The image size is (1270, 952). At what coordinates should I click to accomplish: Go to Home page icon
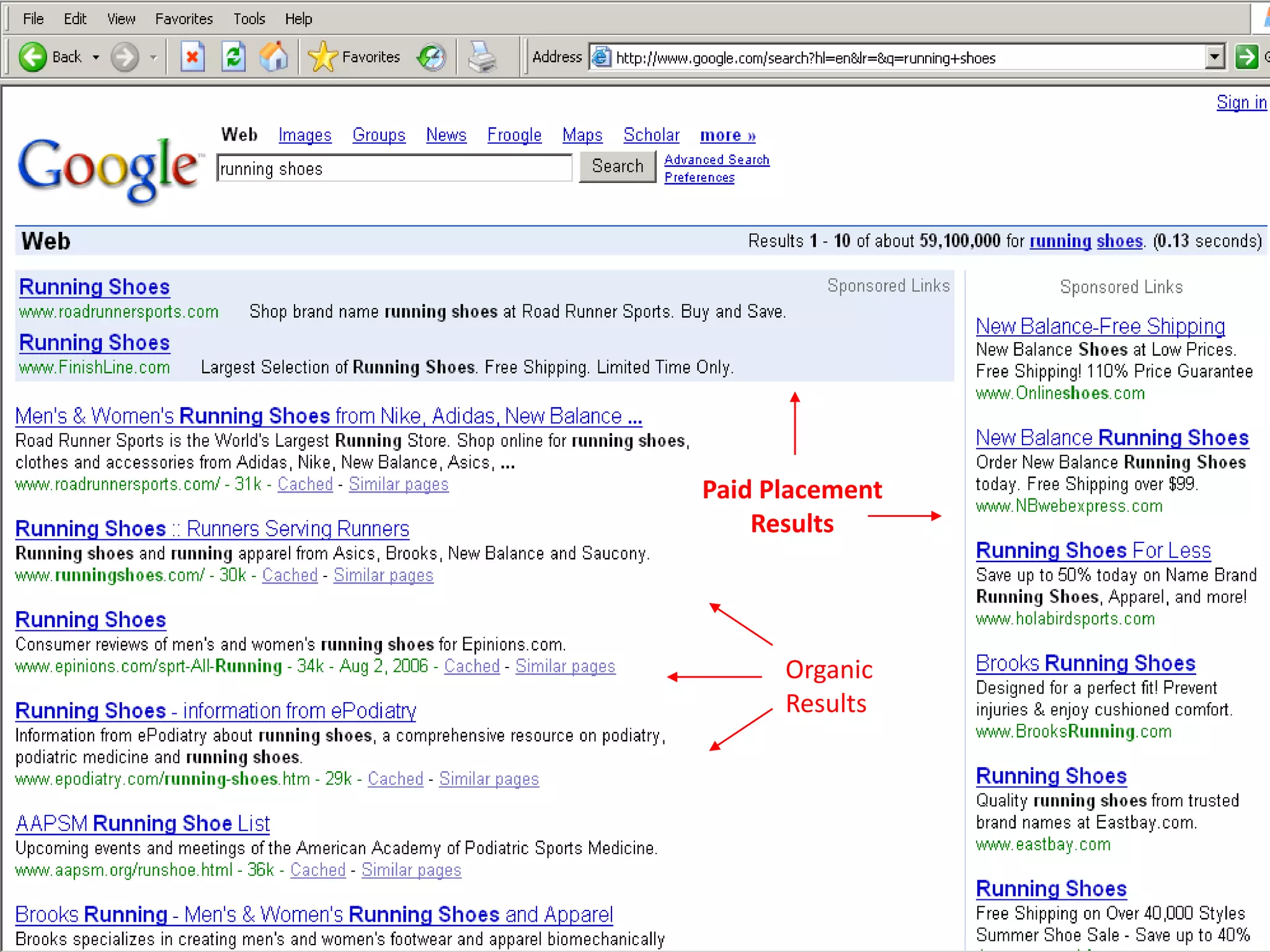tap(274, 58)
